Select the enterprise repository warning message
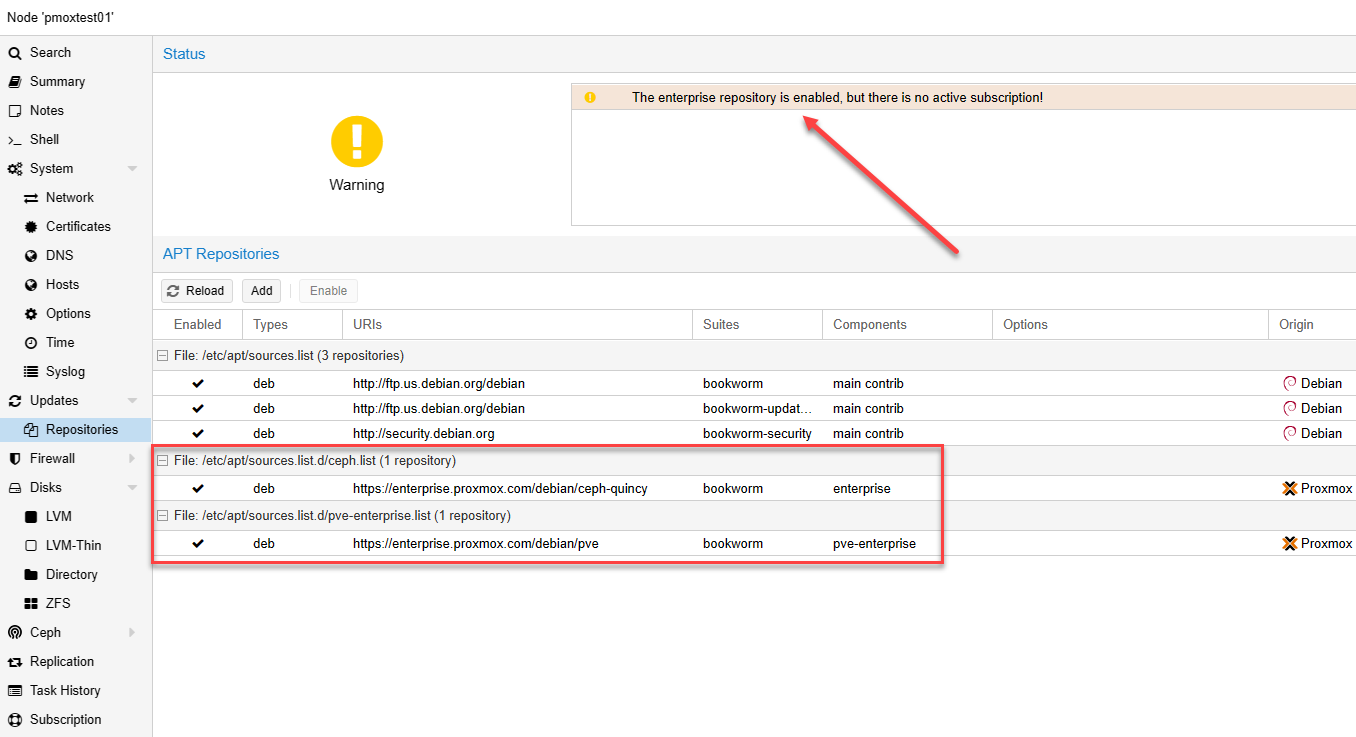Screen dimensions: 1356x737 [837, 98]
